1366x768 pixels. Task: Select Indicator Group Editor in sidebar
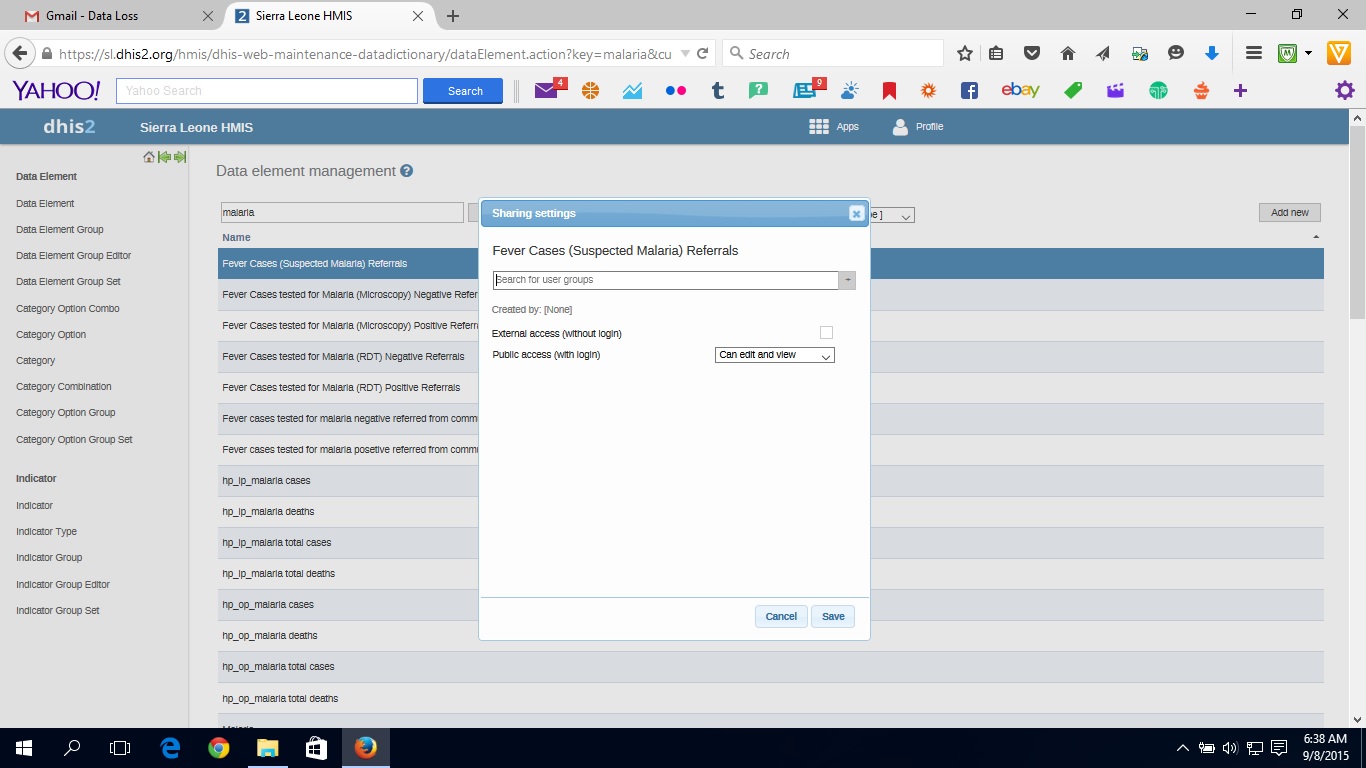click(x=63, y=584)
